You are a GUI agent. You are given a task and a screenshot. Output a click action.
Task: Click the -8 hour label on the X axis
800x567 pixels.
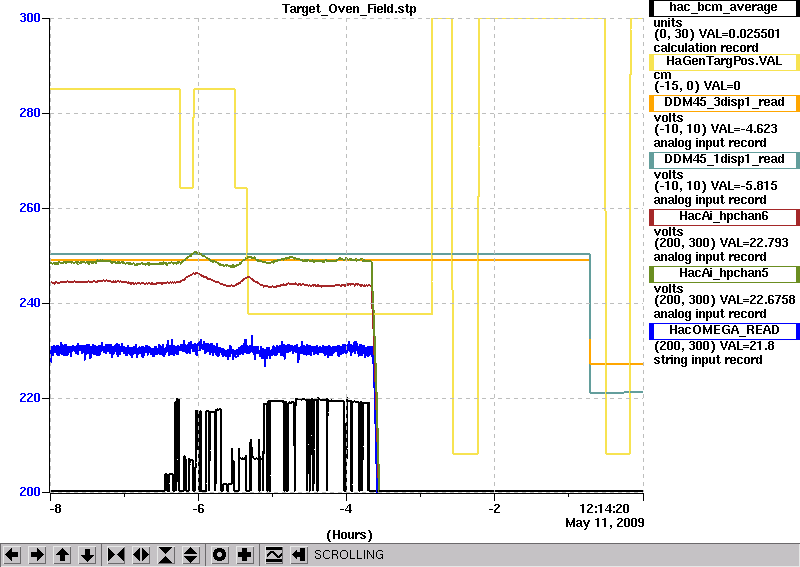55,509
